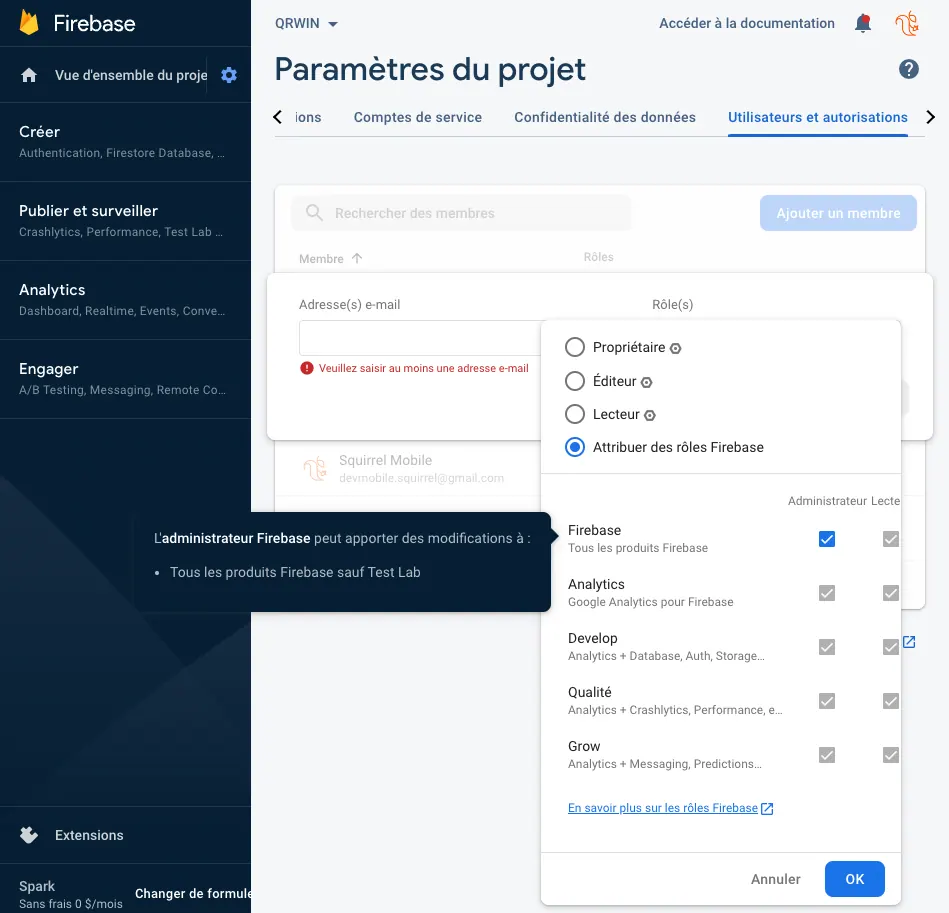
Task: Click the help question mark icon
Action: (908, 69)
